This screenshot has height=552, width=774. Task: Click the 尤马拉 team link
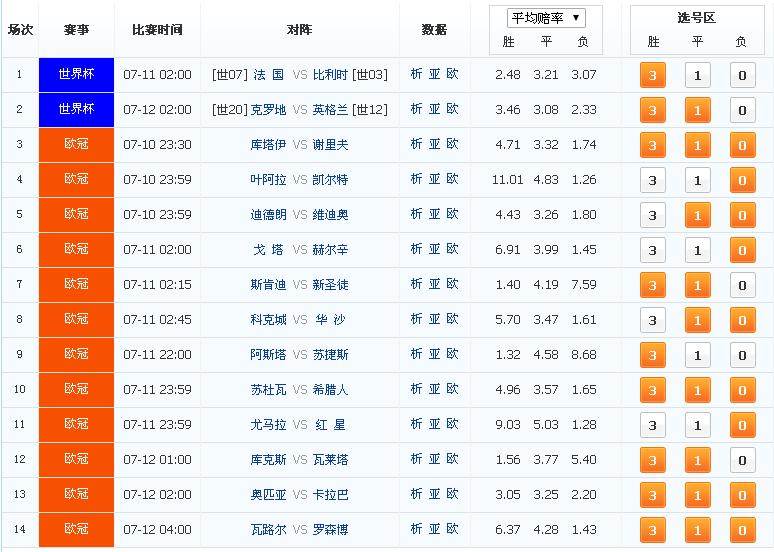coord(269,425)
